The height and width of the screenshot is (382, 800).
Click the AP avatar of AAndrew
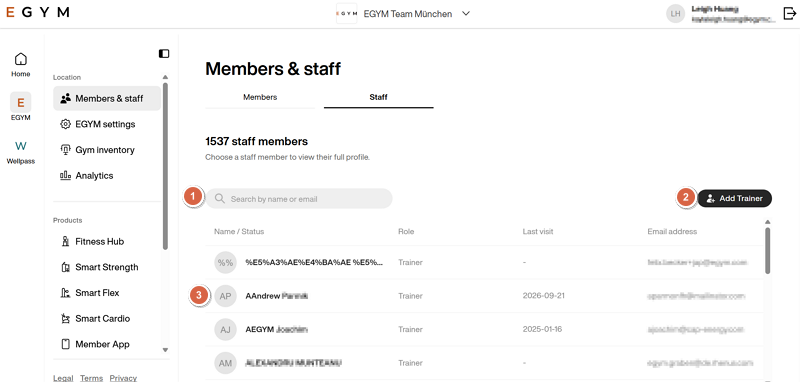pyautogui.click(x=226, y=296)
